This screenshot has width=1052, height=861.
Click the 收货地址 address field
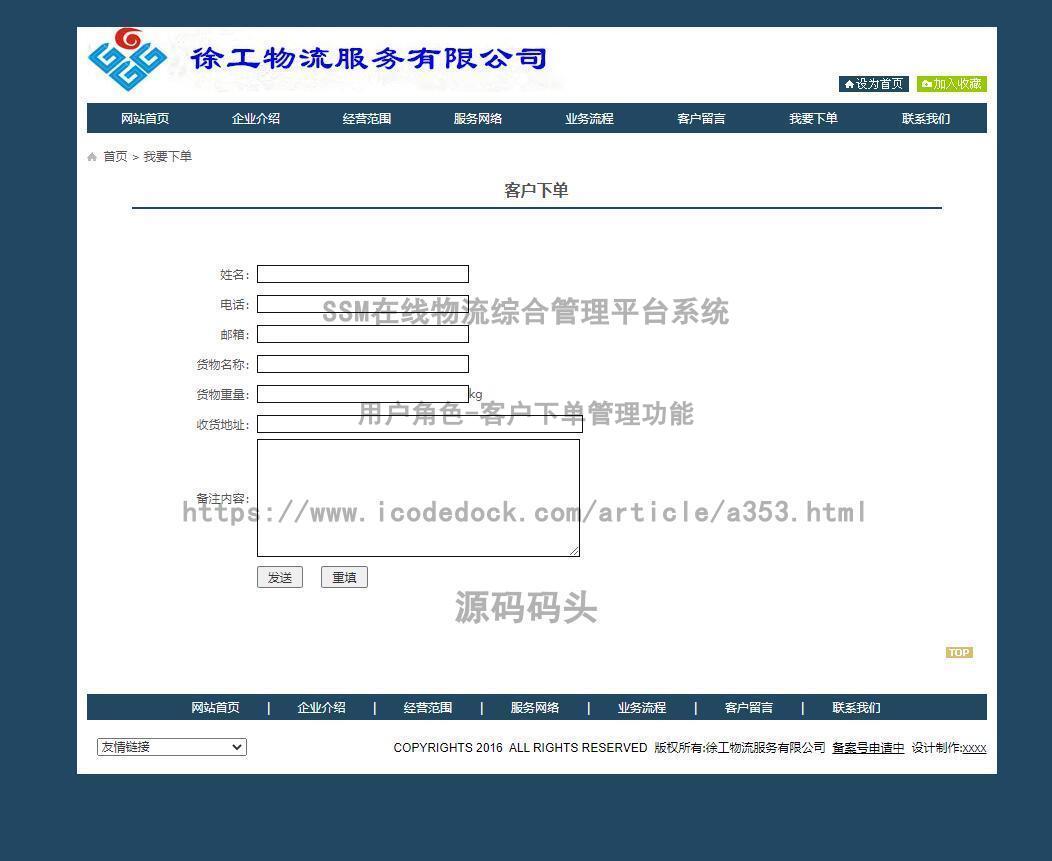(x=418, y=424)
